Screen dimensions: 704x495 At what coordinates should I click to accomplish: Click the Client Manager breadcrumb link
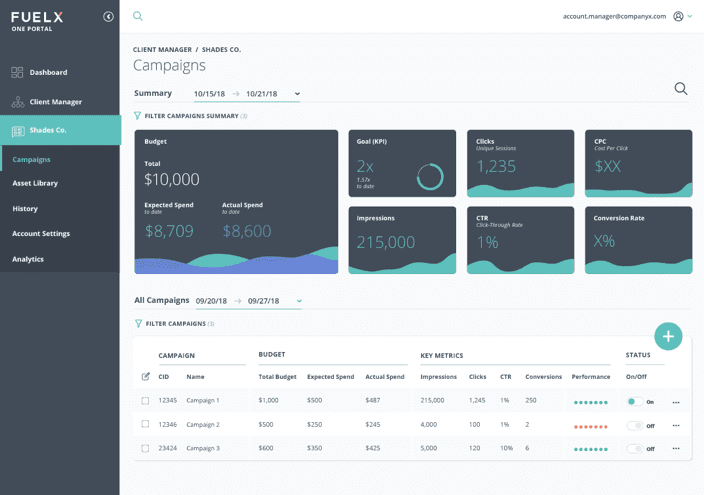click(x=162, y=49)
